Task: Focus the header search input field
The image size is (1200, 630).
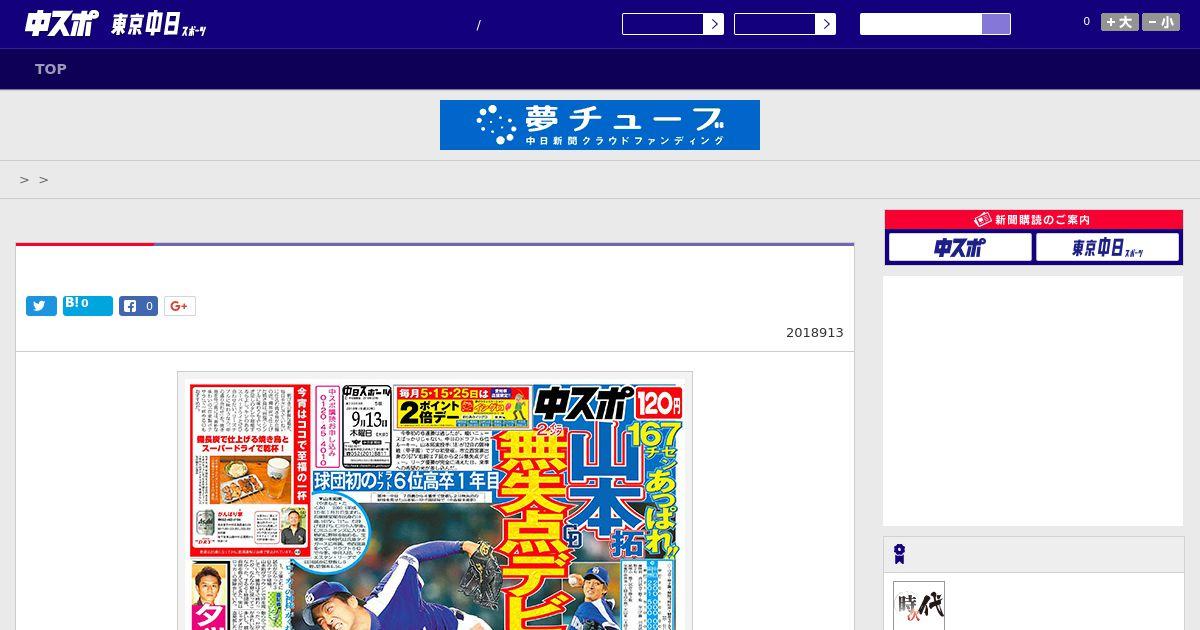Action: 921,24
